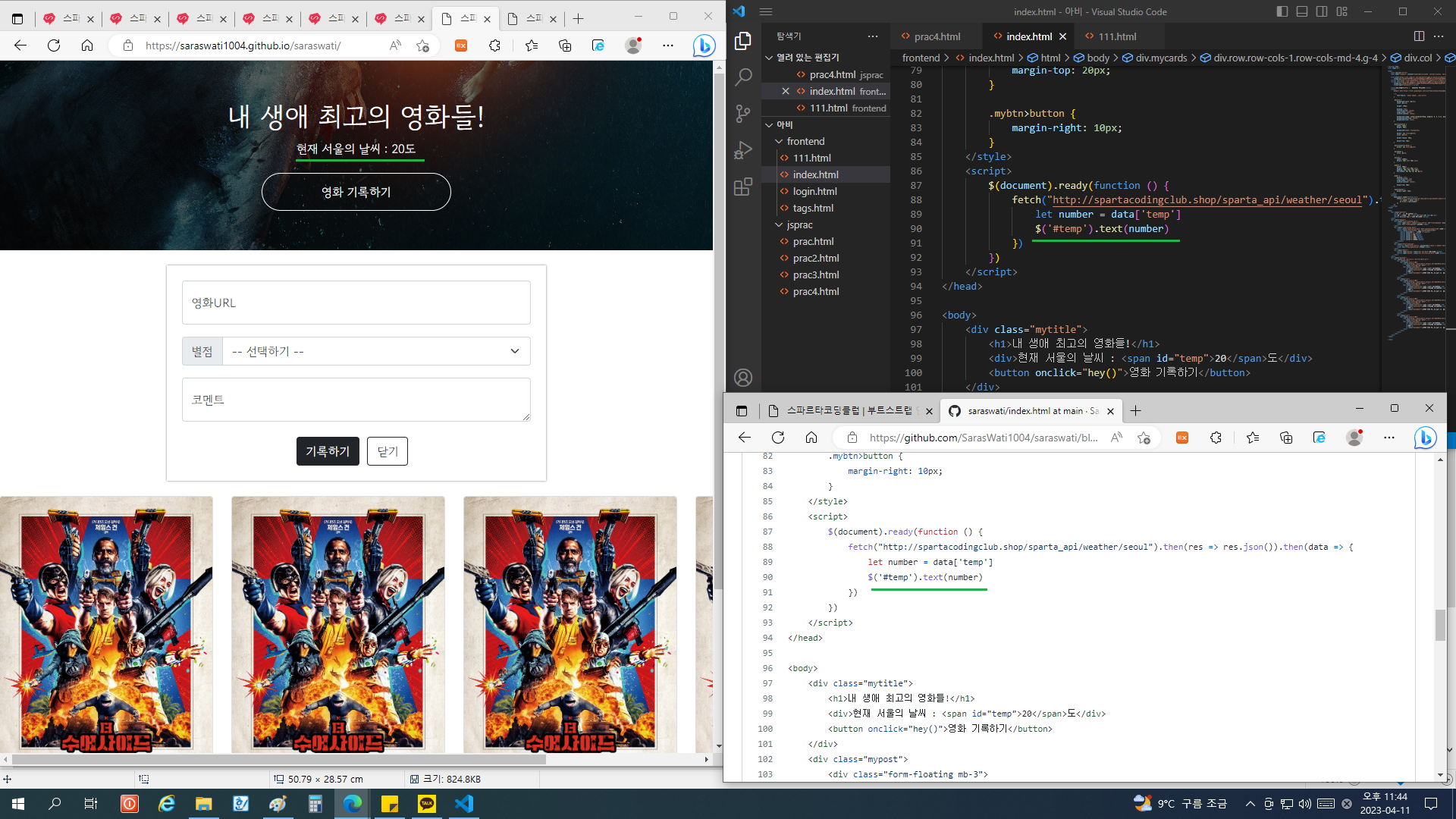This screenshot has height=819, width=1456.
Task: Go to home in the top-left browser
Action: 87,45
